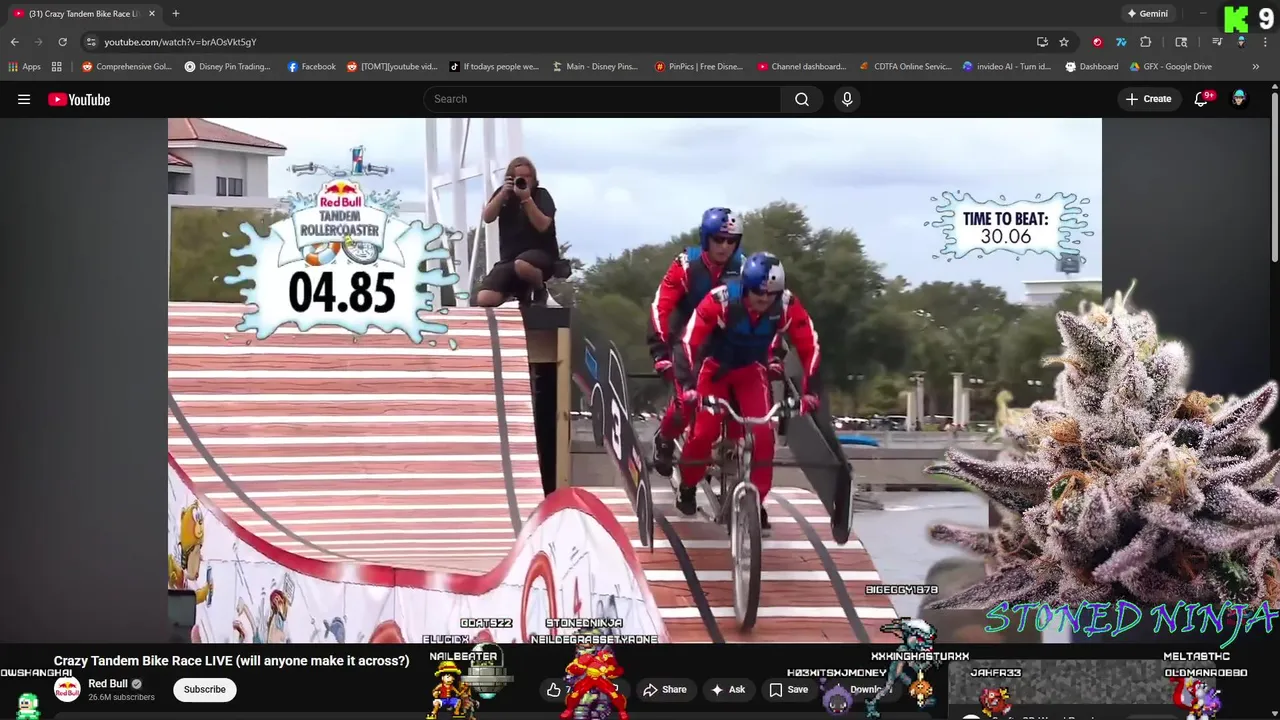Go back with the browser back arrow
The image size is (1280, 720).
tap(15, 42)
